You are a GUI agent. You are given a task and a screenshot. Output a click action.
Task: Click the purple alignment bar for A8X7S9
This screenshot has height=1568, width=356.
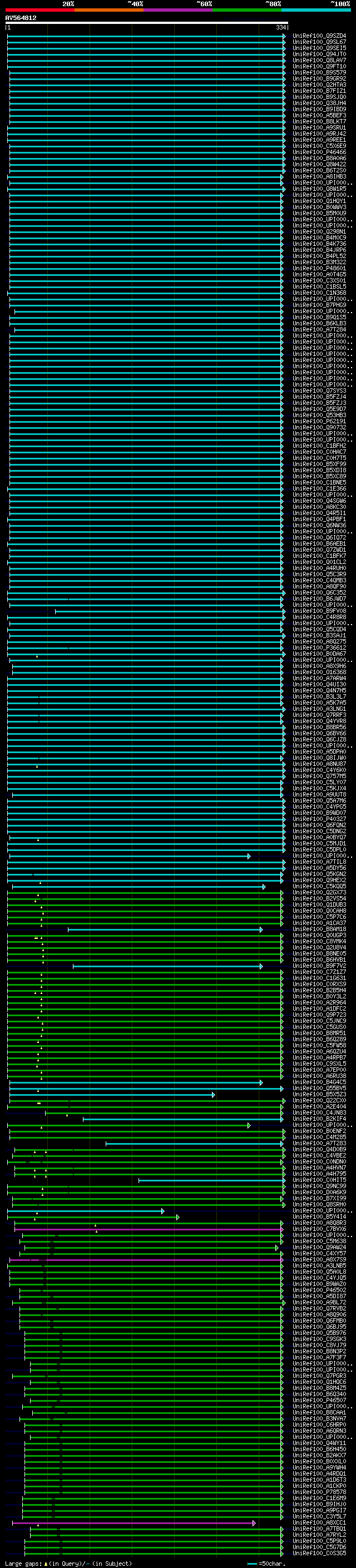click(146, 1260)
